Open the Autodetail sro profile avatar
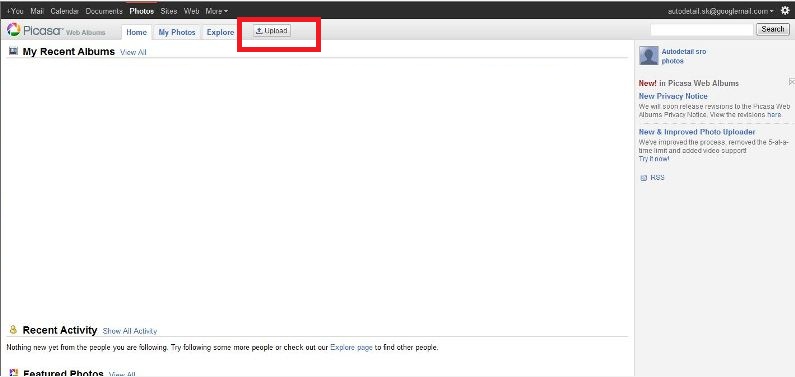This screenshot has width=795, height=377. click(x=648, y=56)
